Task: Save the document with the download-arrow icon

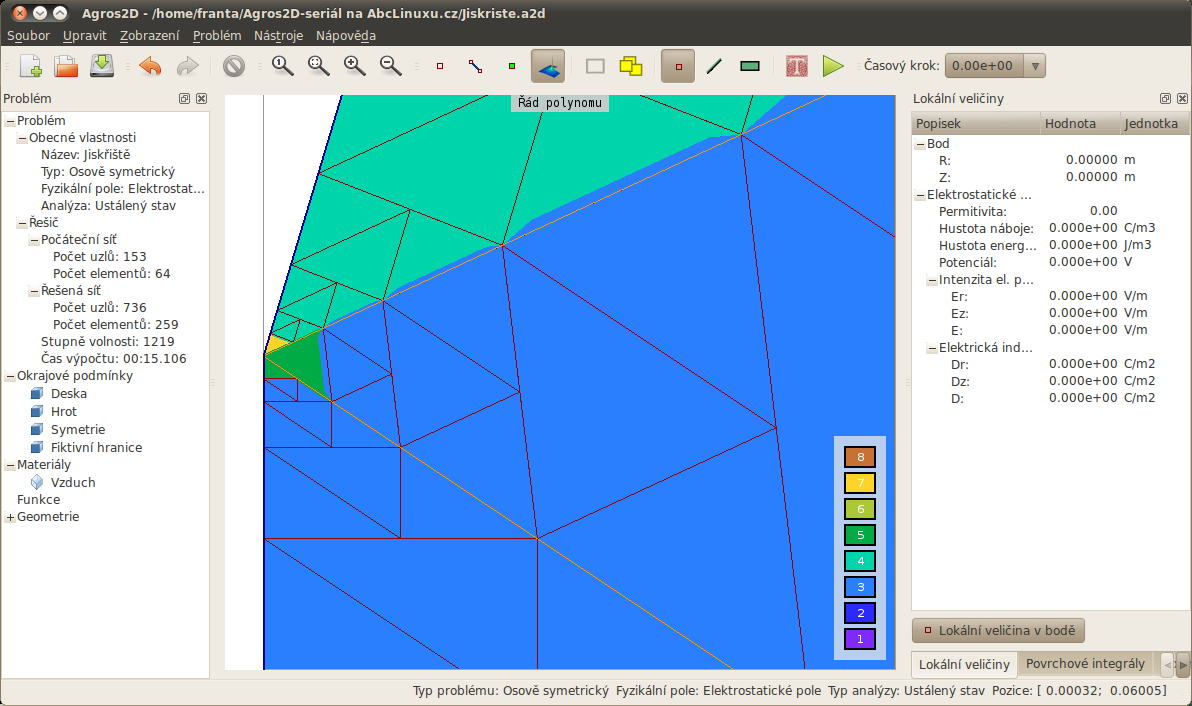Action: [x=102, y=66]
